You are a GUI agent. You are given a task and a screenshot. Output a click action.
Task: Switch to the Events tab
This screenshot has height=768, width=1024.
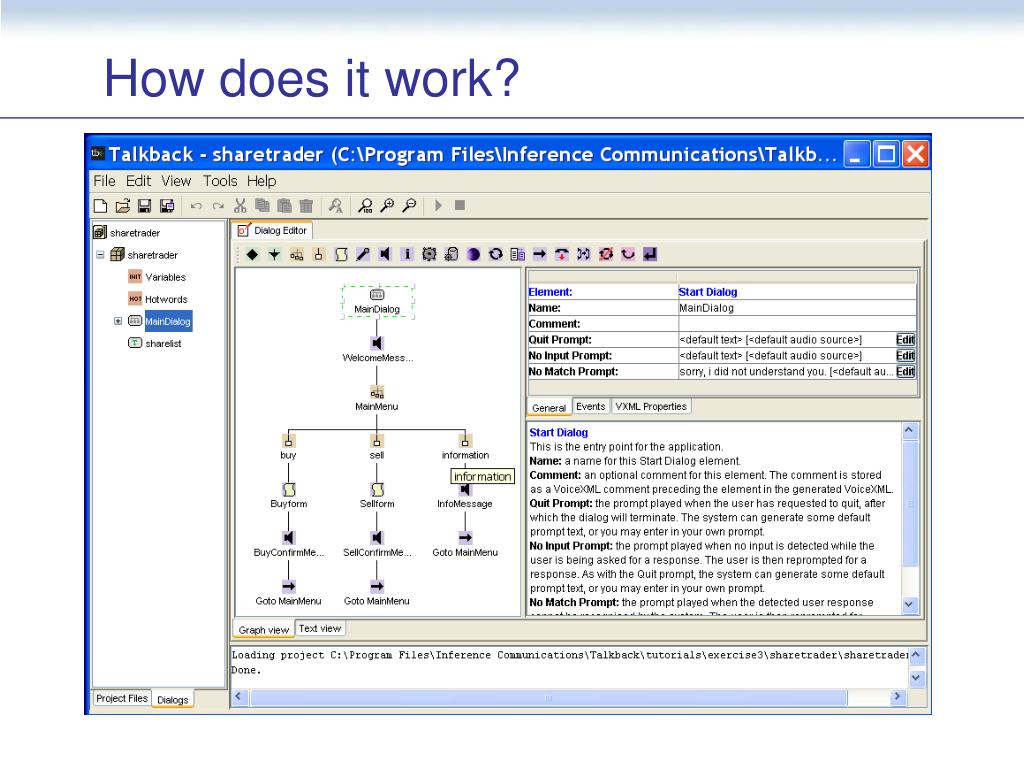click(x=591, y=406)
